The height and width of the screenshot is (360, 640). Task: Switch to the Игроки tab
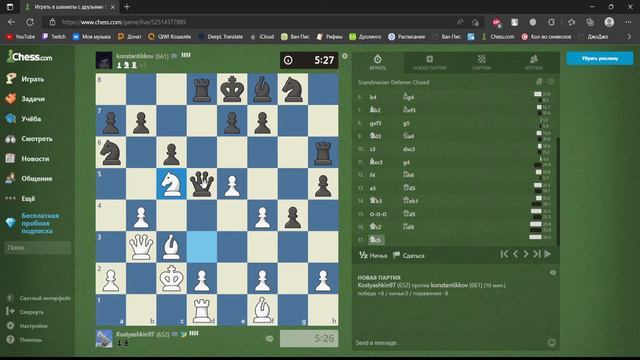point(533,62)
